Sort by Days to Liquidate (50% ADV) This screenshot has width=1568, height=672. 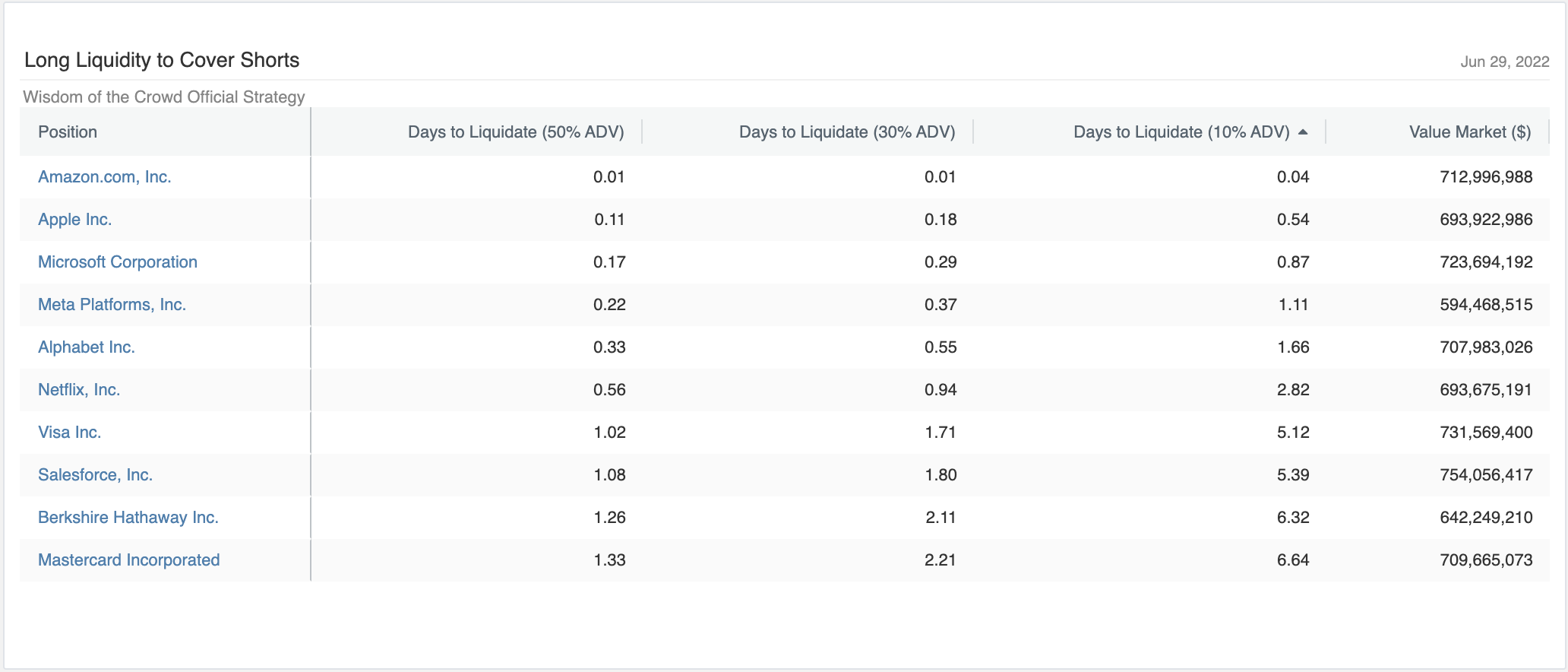(x=515, y=132)
